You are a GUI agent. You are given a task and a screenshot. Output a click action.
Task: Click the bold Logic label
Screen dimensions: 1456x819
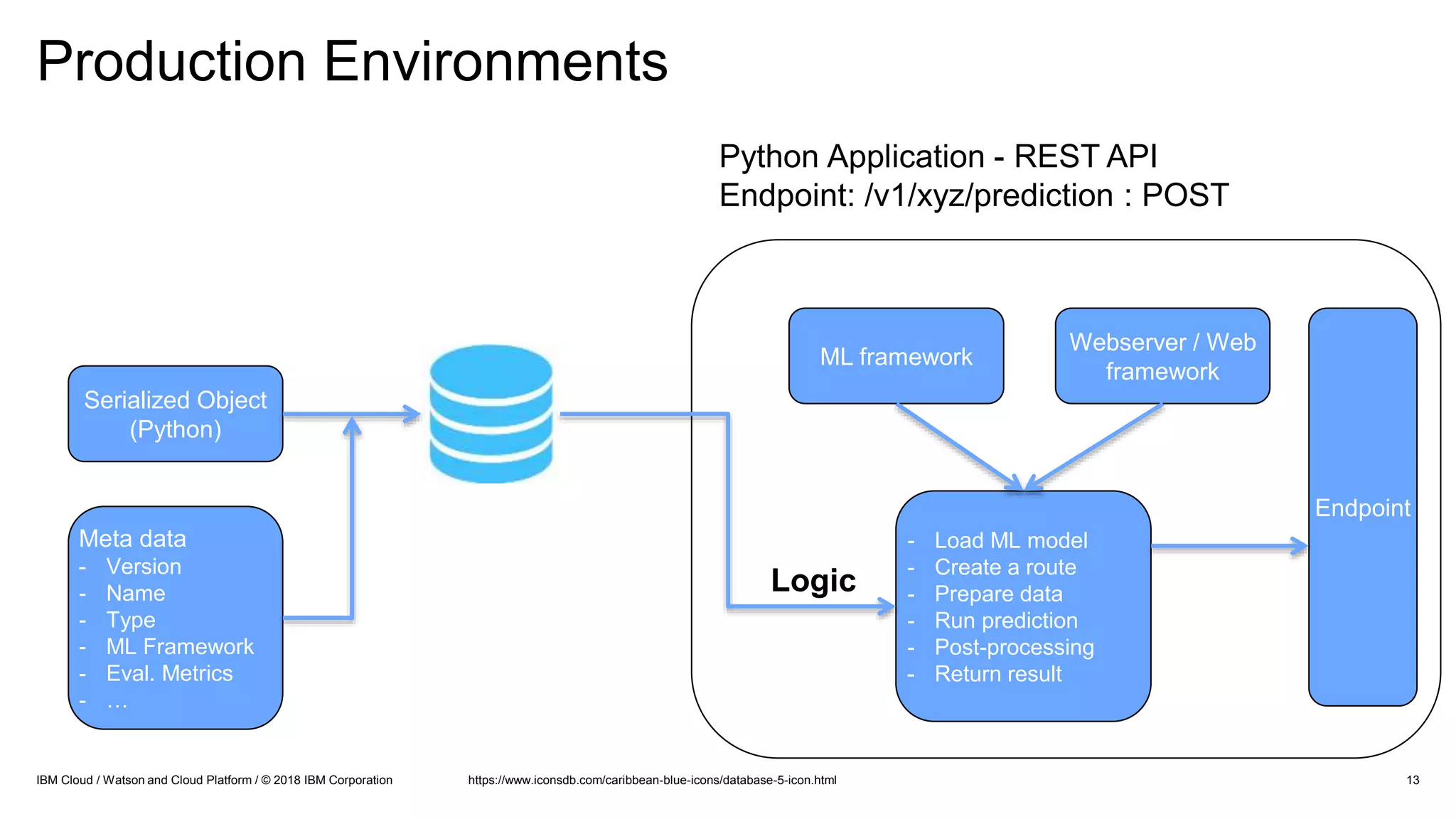pos(813,580)
